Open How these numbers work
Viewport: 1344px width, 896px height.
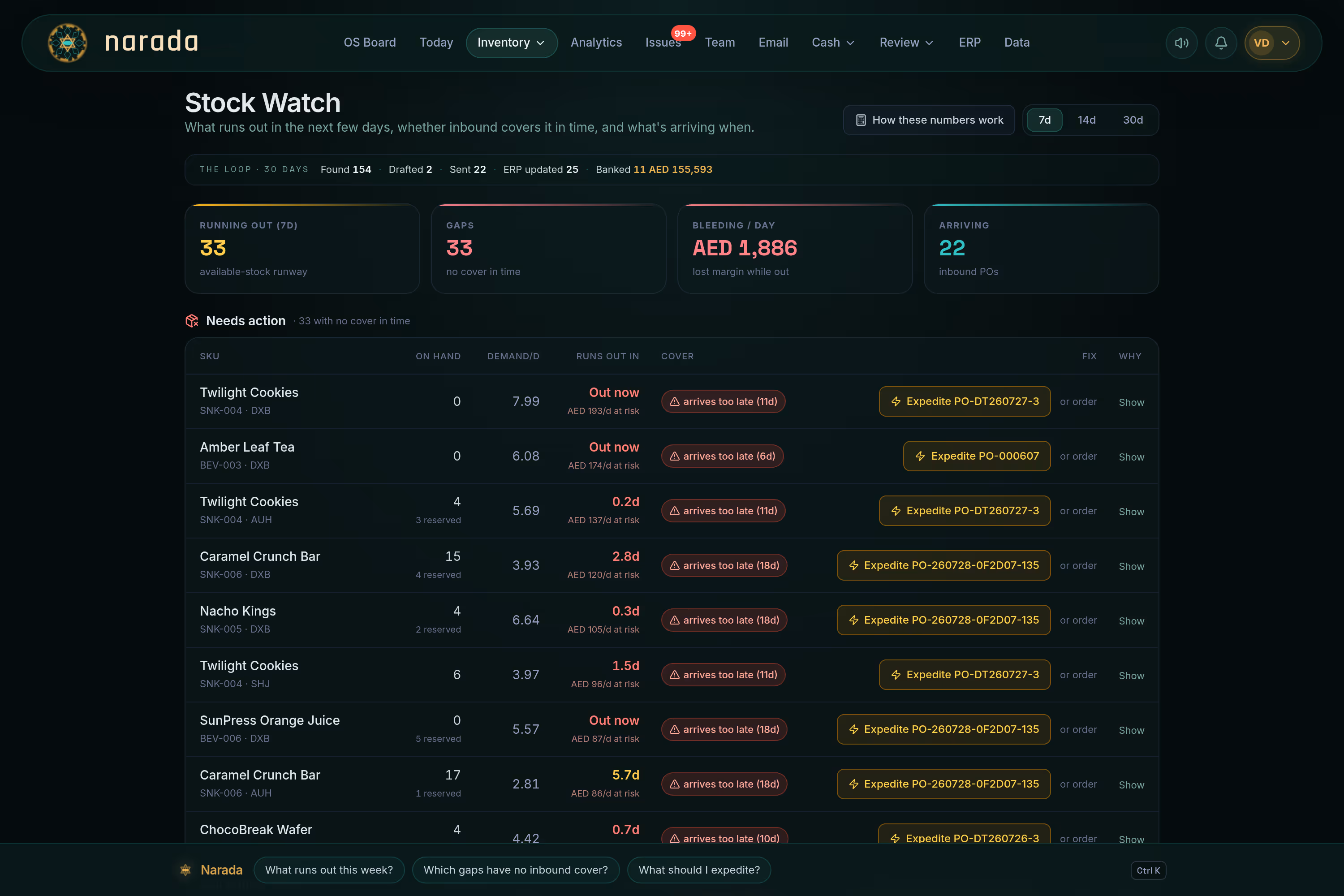929,120
